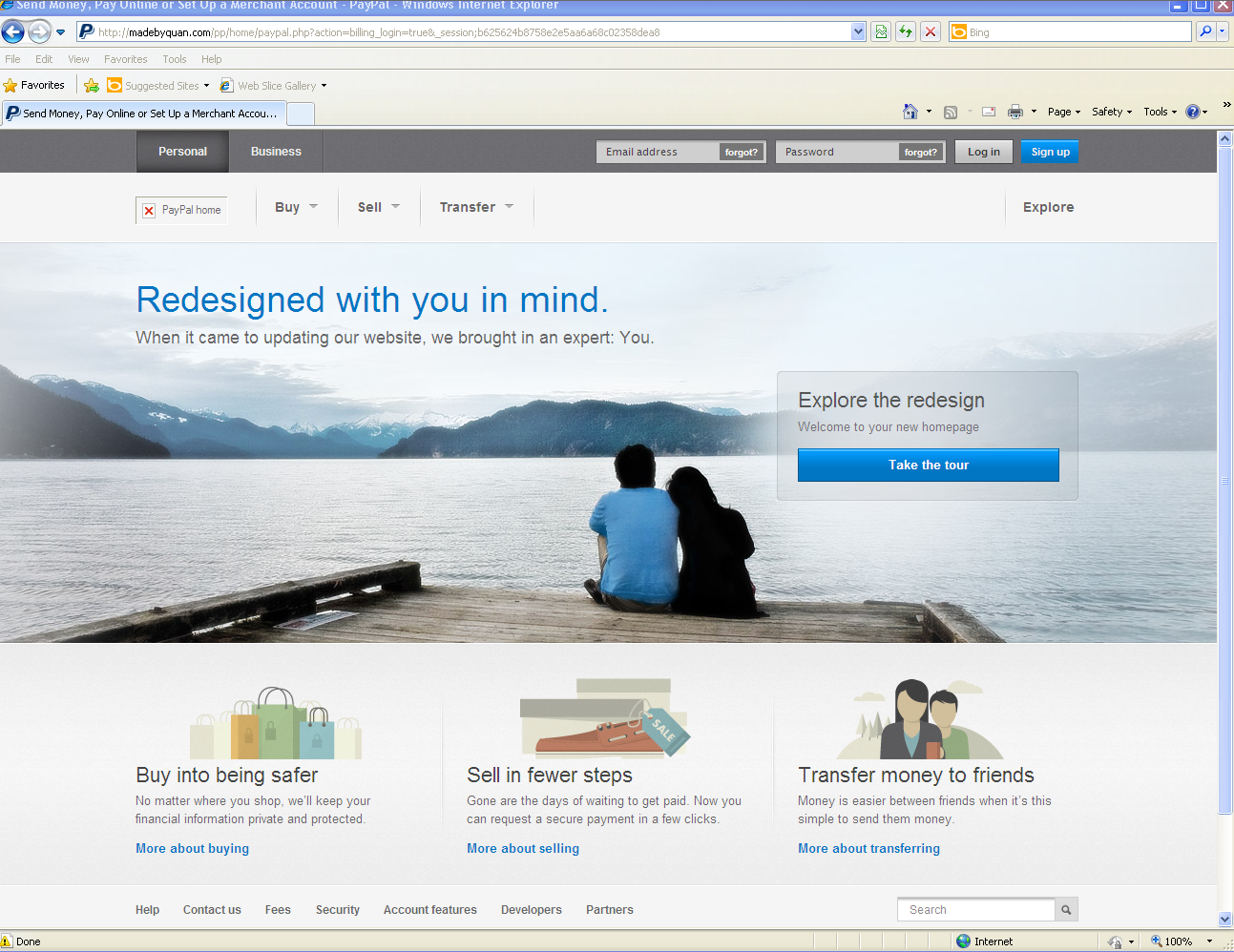Toggle the Compatibility View icon
This screenshot has width=1234, height=952.
(x=881, y=31)
